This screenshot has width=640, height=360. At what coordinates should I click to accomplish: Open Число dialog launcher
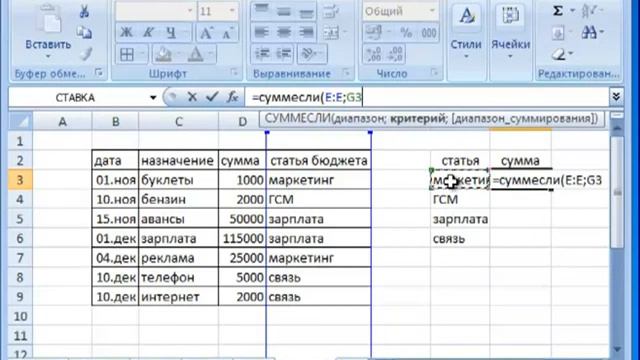click(x=434, y=73)
